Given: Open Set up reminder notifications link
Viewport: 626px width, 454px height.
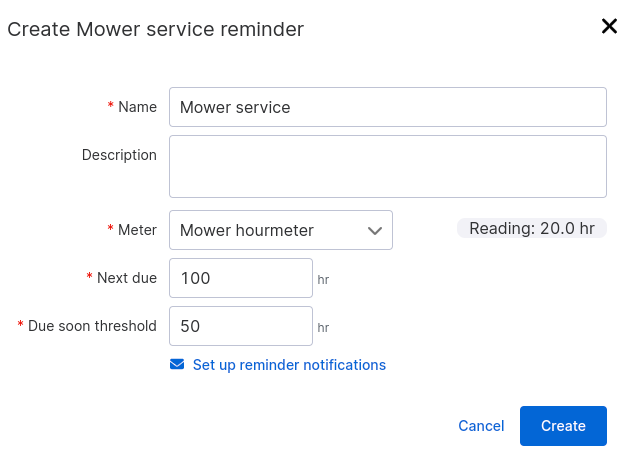Looking at the screenshot, I should pyautogui.click(x=289, y=365).
